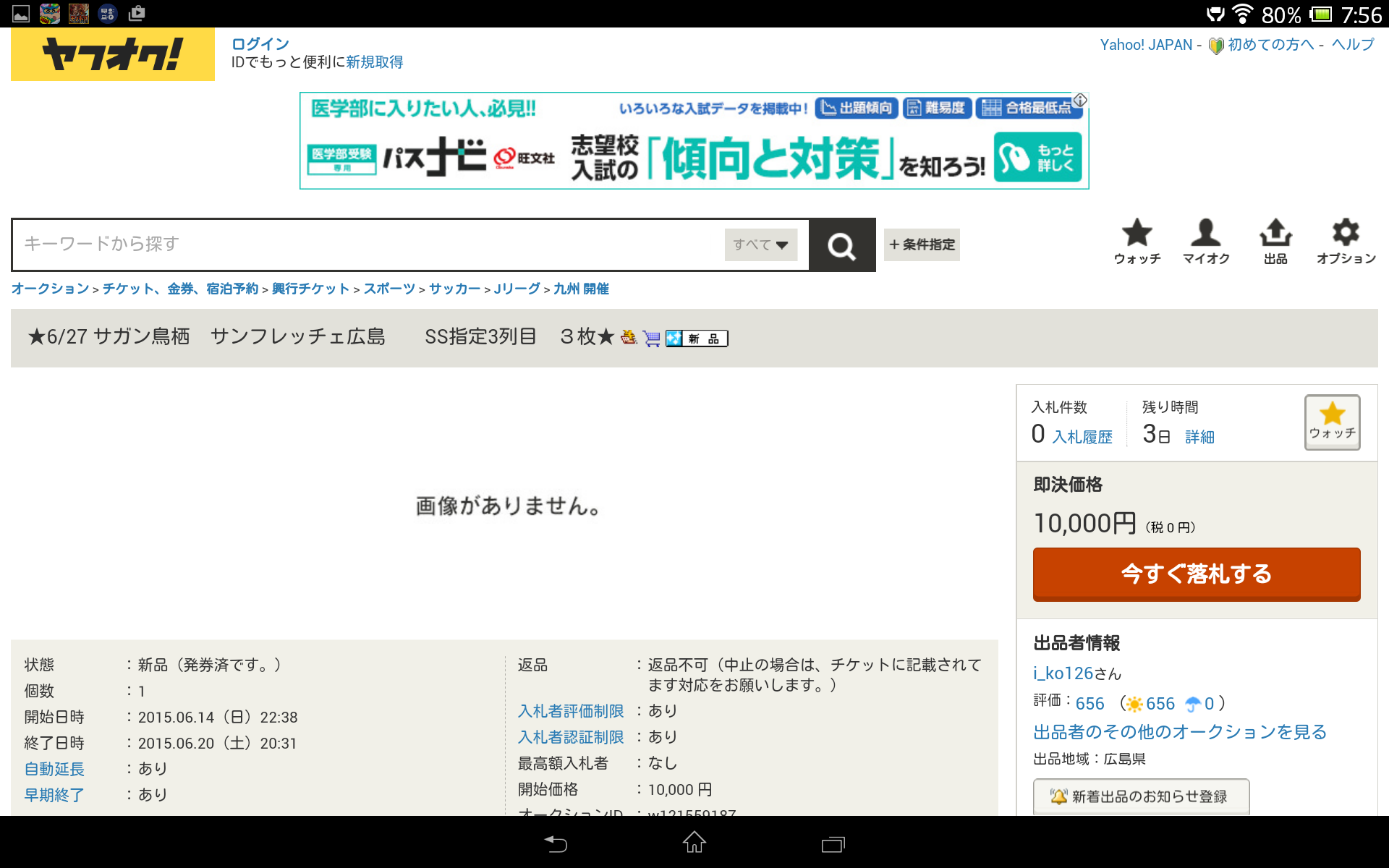Open Android recent apps button
Viewport: 1389px width, 868px height.
tap(833, 843)
